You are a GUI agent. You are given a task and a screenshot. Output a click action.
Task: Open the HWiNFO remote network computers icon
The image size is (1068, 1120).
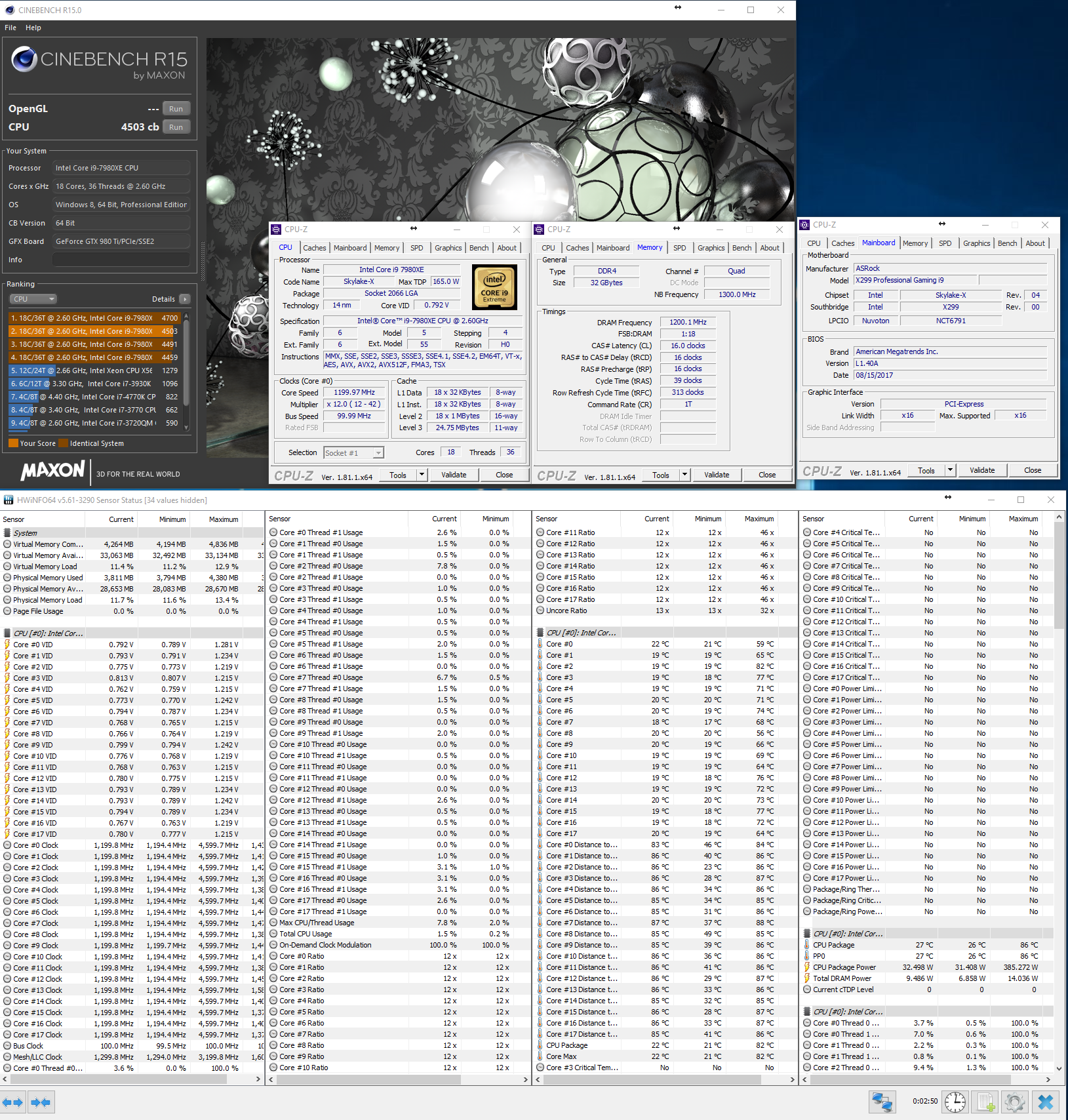pos(882,1102)
